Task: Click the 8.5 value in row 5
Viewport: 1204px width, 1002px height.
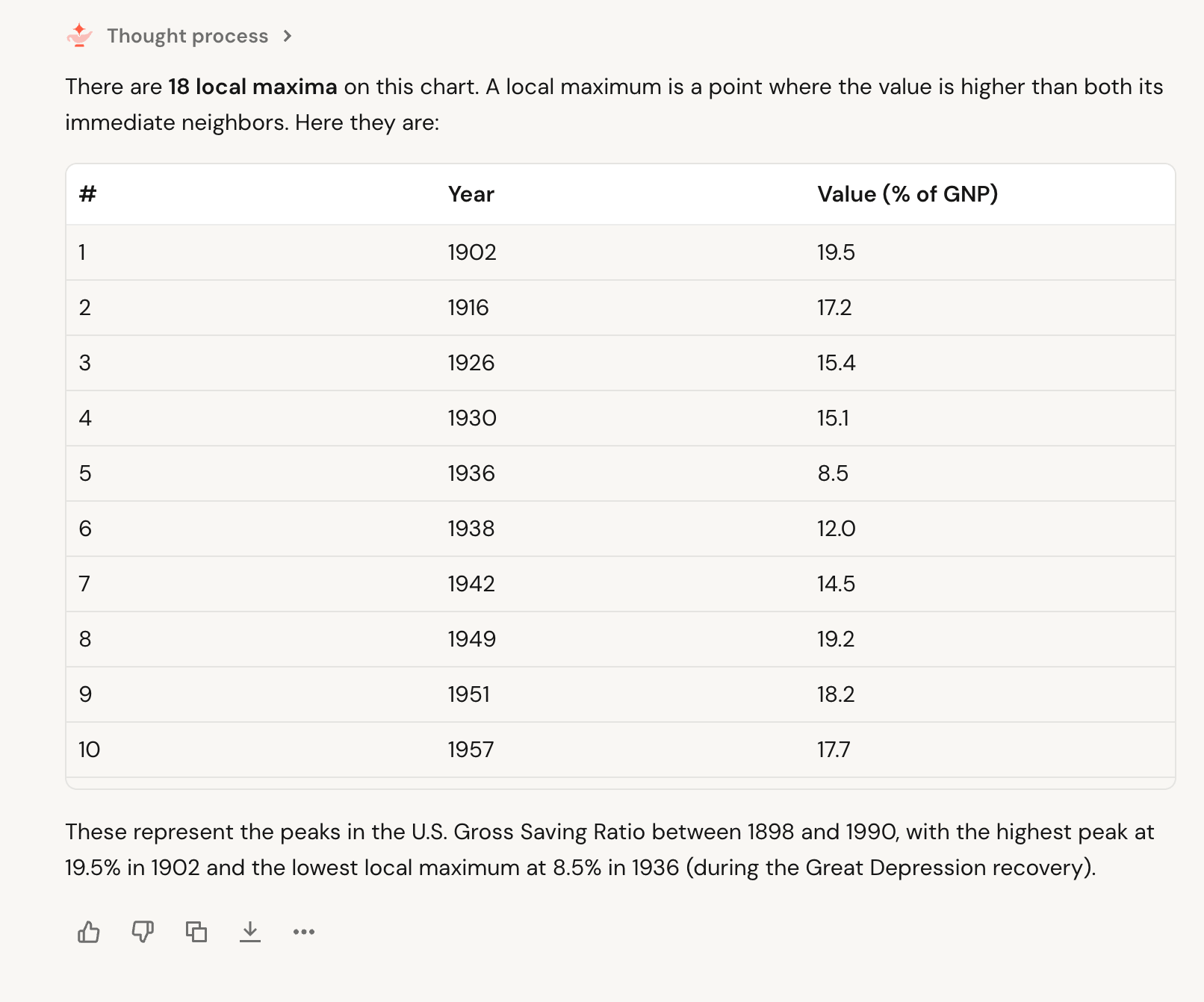Action: tap(833, 473)
